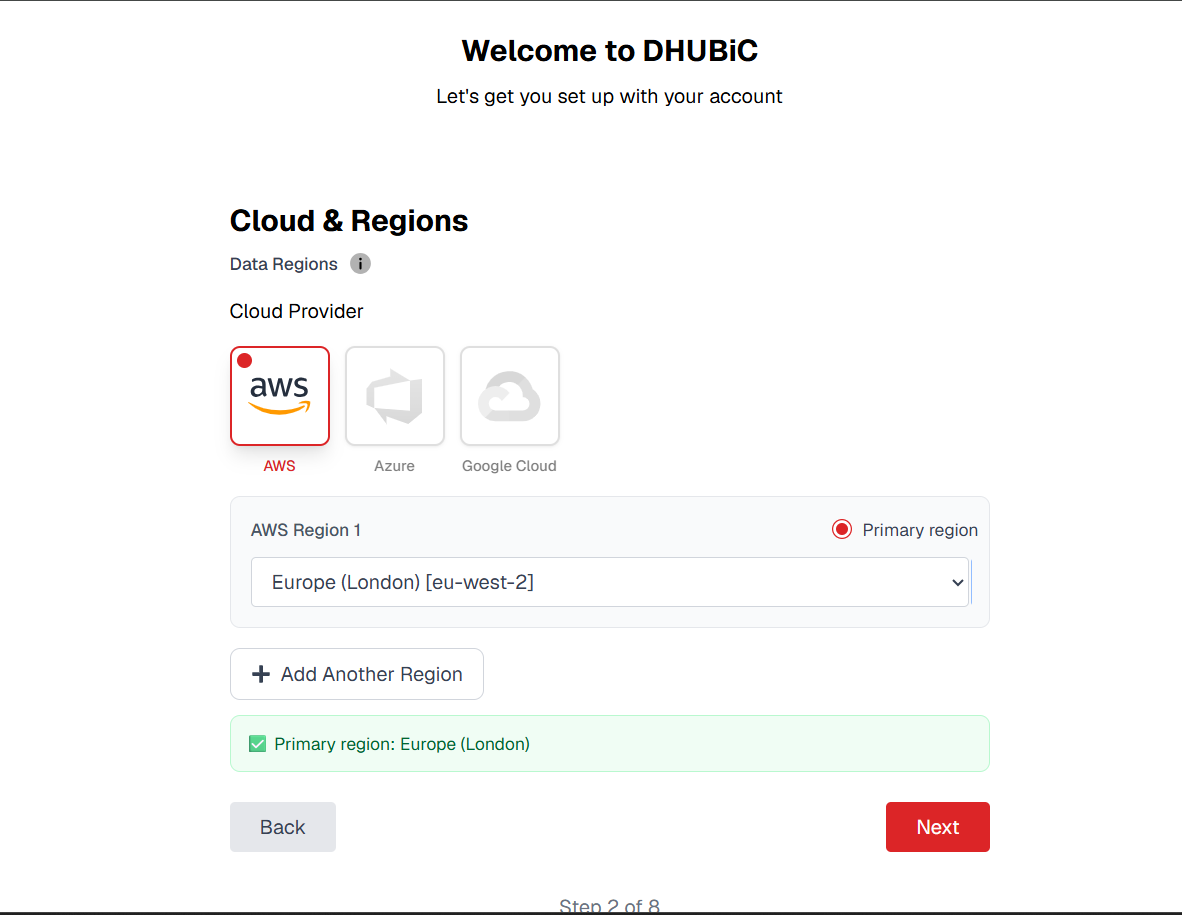Click the 'Primary region: Europe (London)' text
The height and width of the screenshot is (915, 1182).
point(402,744)
